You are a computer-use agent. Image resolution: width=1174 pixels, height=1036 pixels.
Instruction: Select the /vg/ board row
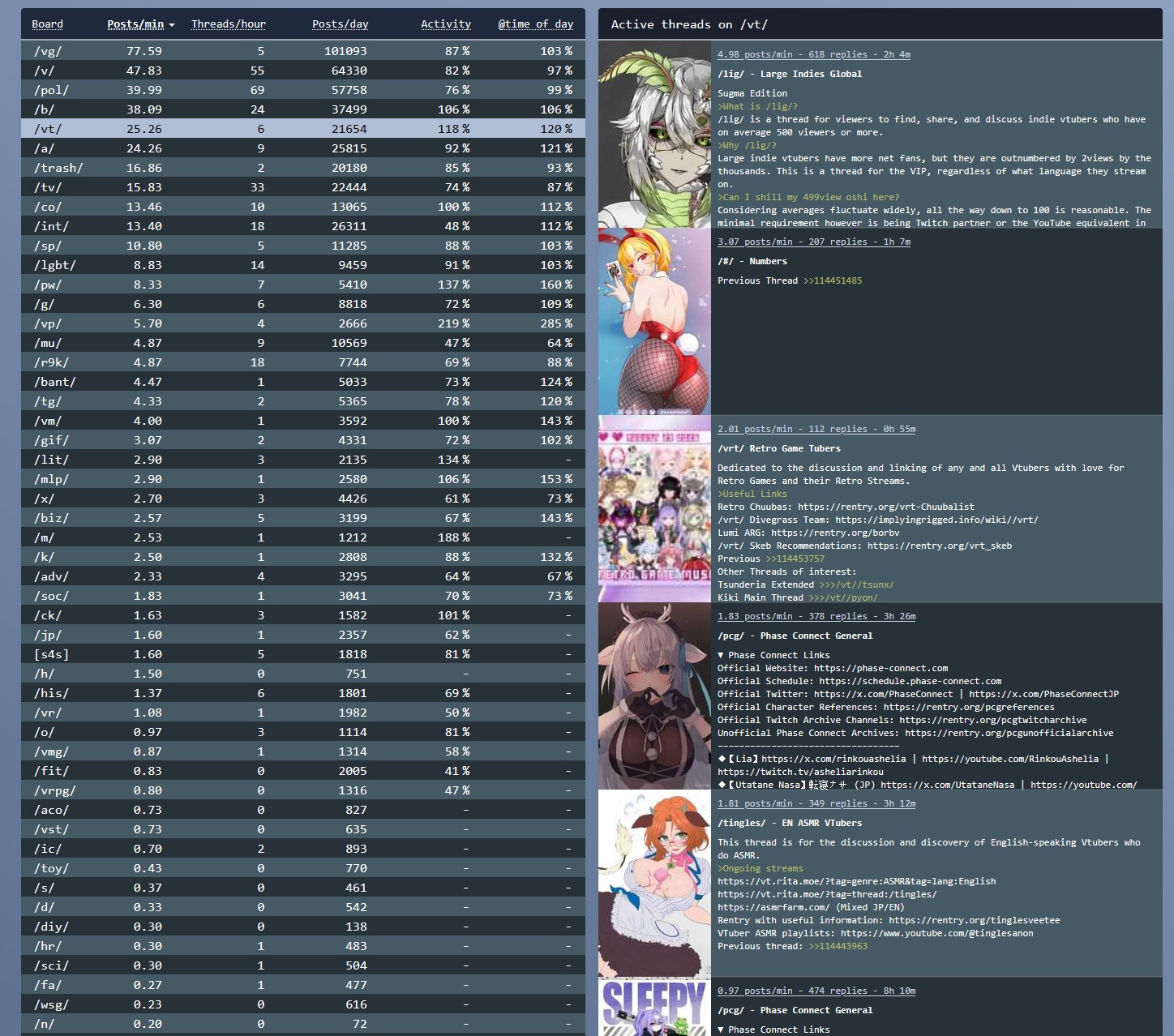pos(303,51)
